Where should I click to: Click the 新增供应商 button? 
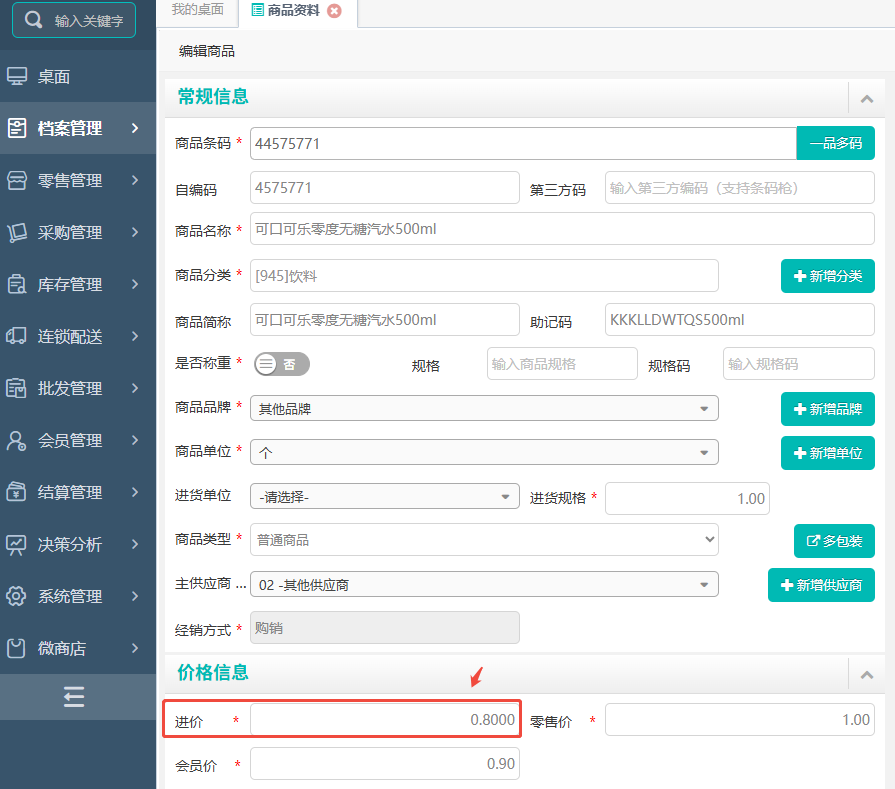(x=821, y=585)
